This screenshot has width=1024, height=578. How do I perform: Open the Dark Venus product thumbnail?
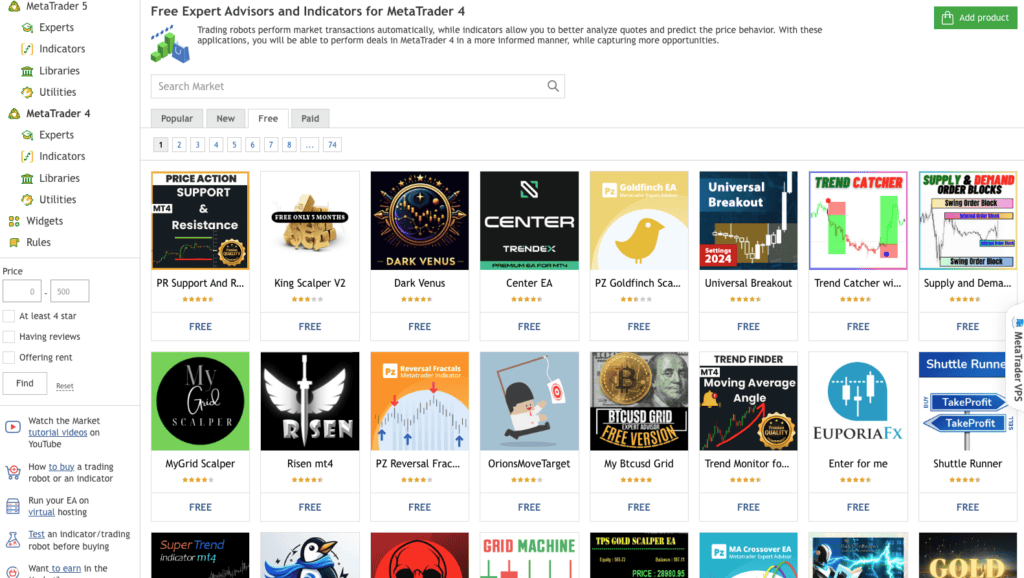point(419,221)
